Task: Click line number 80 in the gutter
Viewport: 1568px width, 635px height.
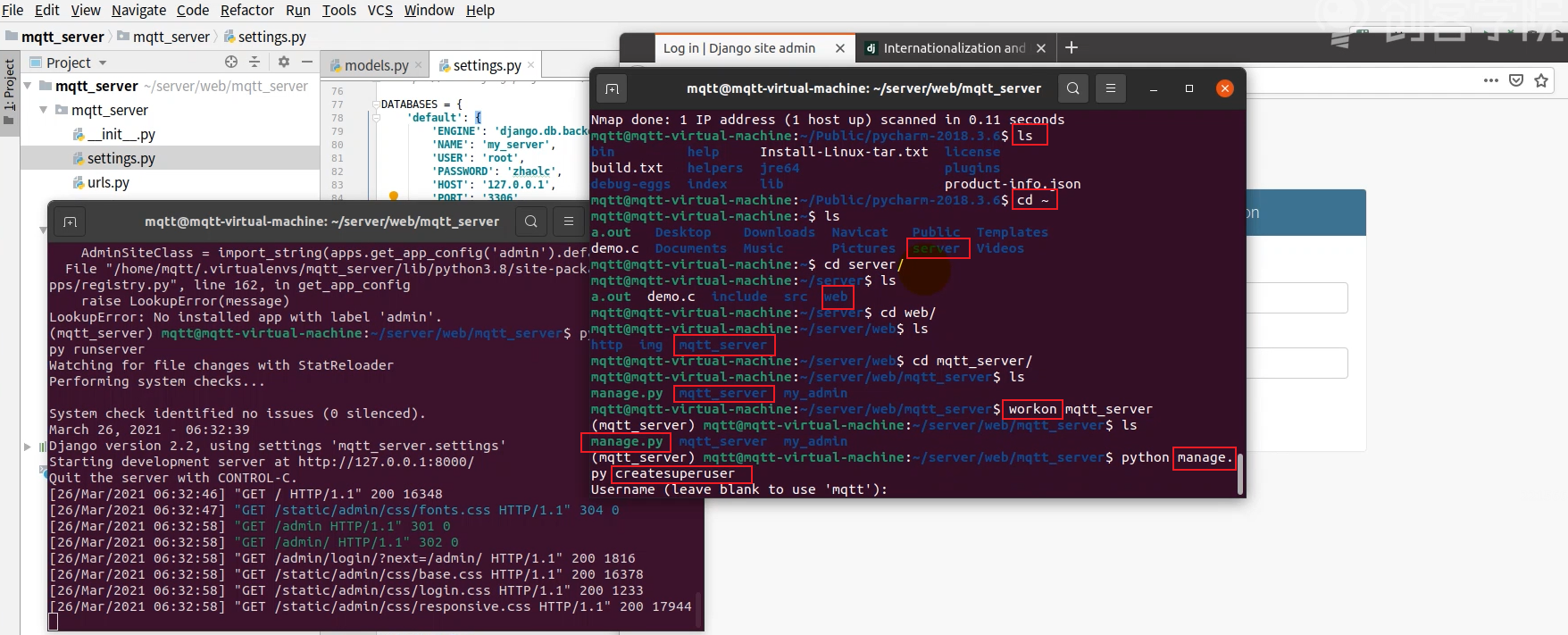Action: [x=337, y=145]
